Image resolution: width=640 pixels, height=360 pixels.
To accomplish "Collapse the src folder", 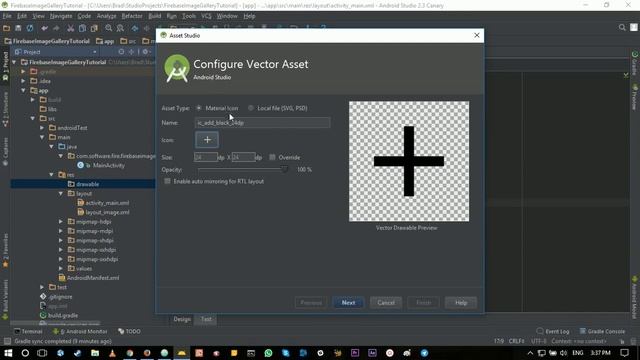I will point(33,118).
